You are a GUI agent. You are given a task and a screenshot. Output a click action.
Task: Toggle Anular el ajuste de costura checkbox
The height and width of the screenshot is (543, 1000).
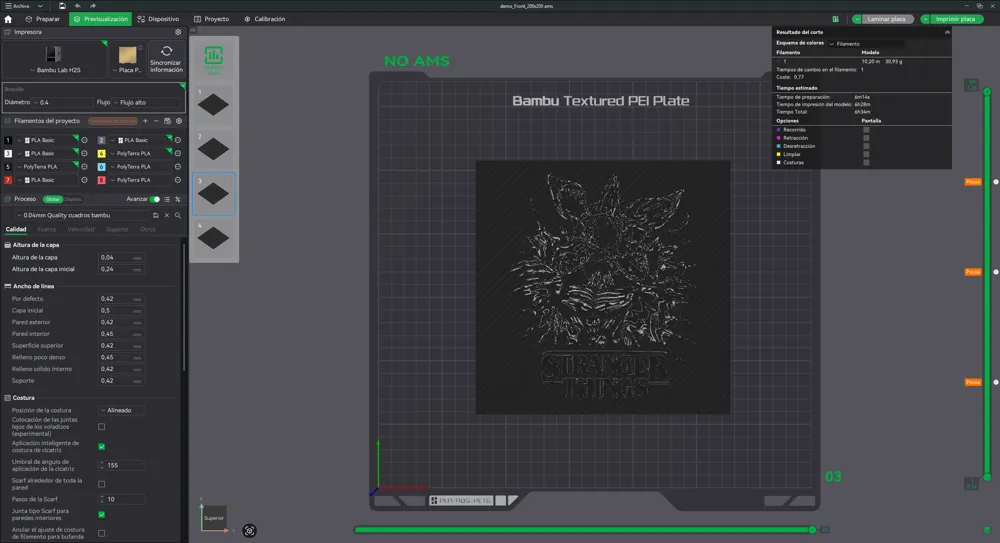[101, 533]
